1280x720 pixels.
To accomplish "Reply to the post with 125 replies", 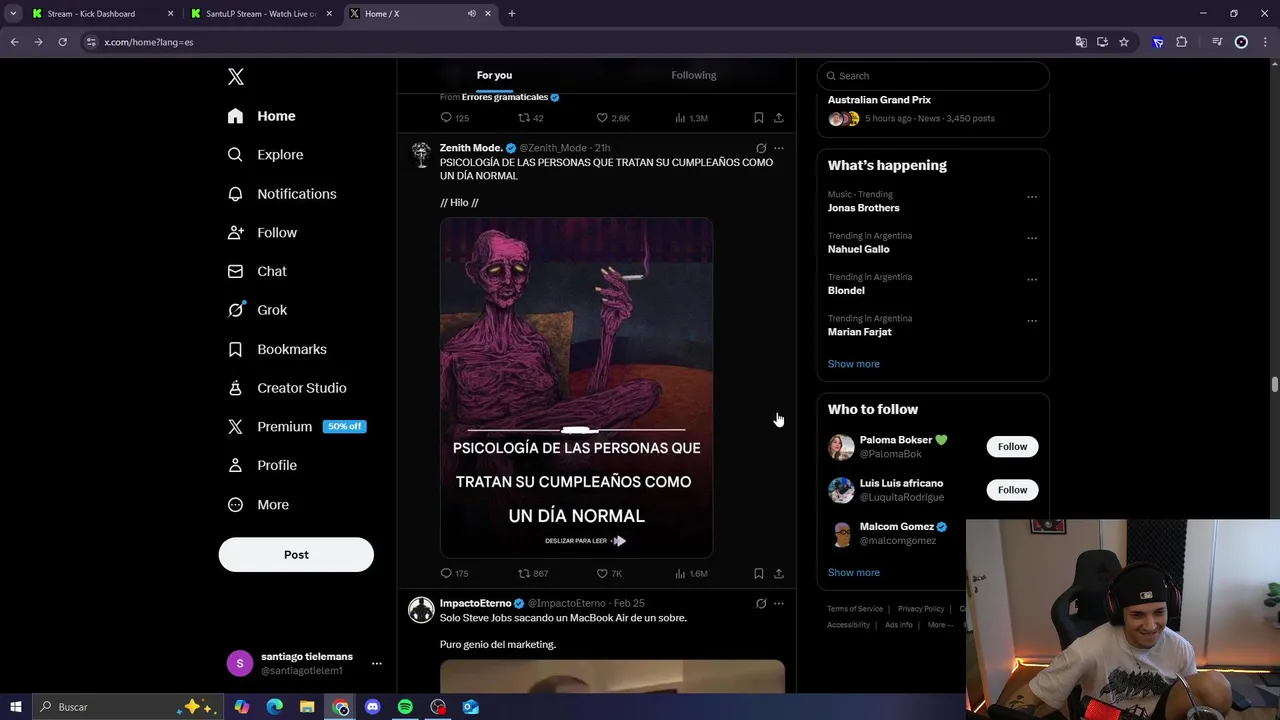I will 455,118.
